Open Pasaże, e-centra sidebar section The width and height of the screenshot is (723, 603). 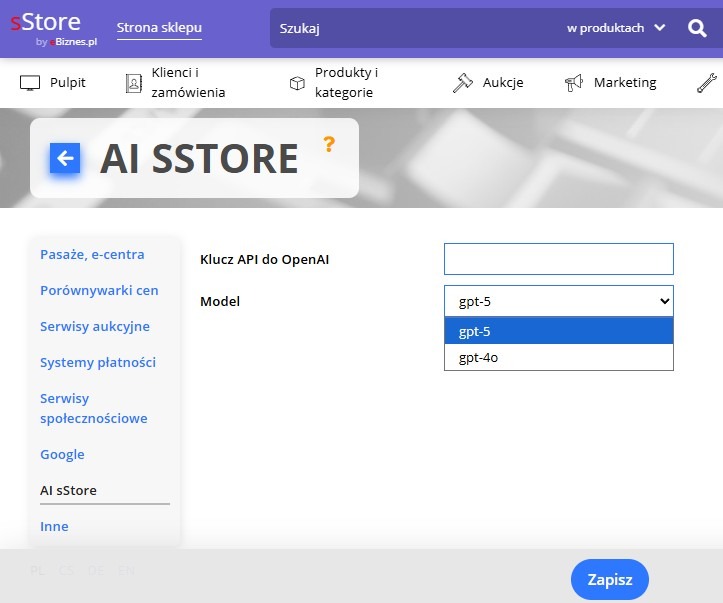click(x=92, y=254)
